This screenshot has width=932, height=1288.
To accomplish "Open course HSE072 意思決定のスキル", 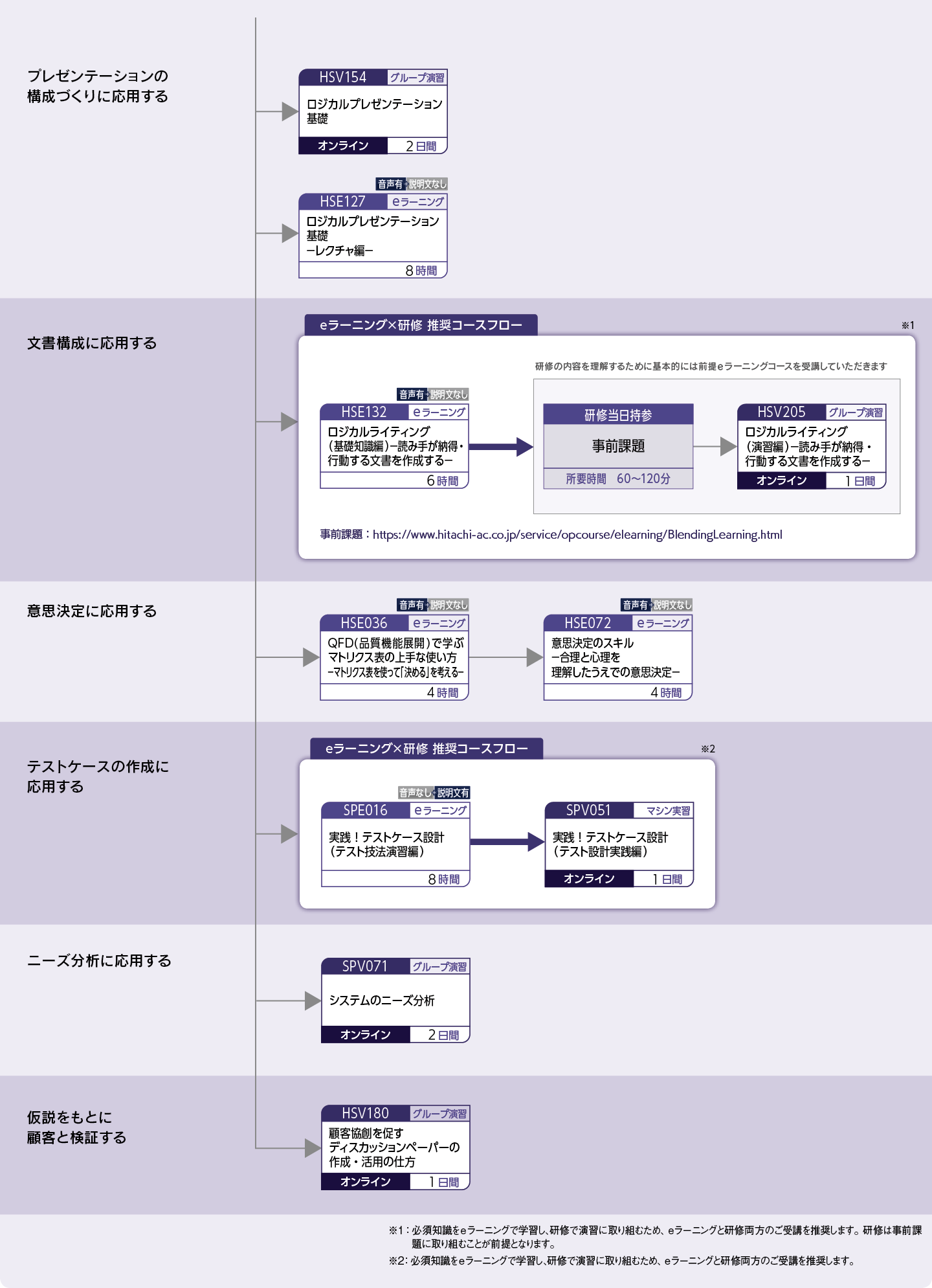I will 618,657.
